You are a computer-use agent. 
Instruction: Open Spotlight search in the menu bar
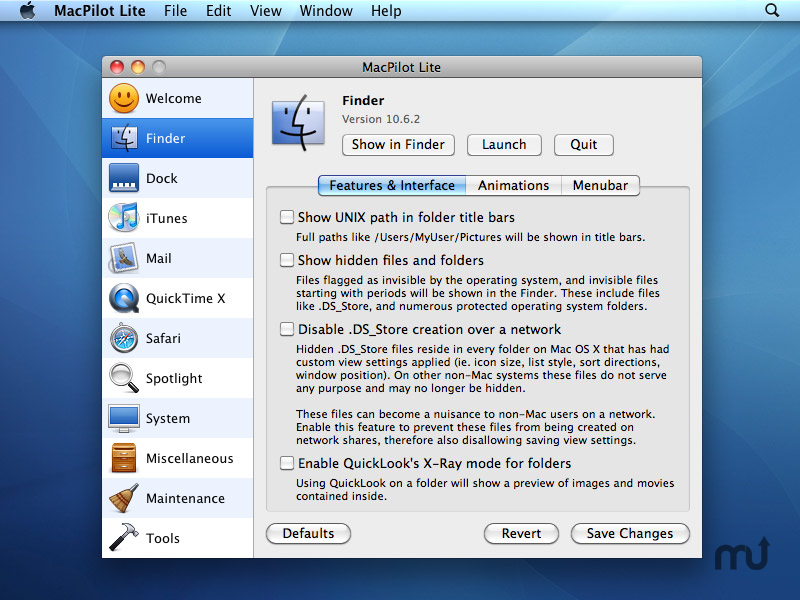coord(772,10)
